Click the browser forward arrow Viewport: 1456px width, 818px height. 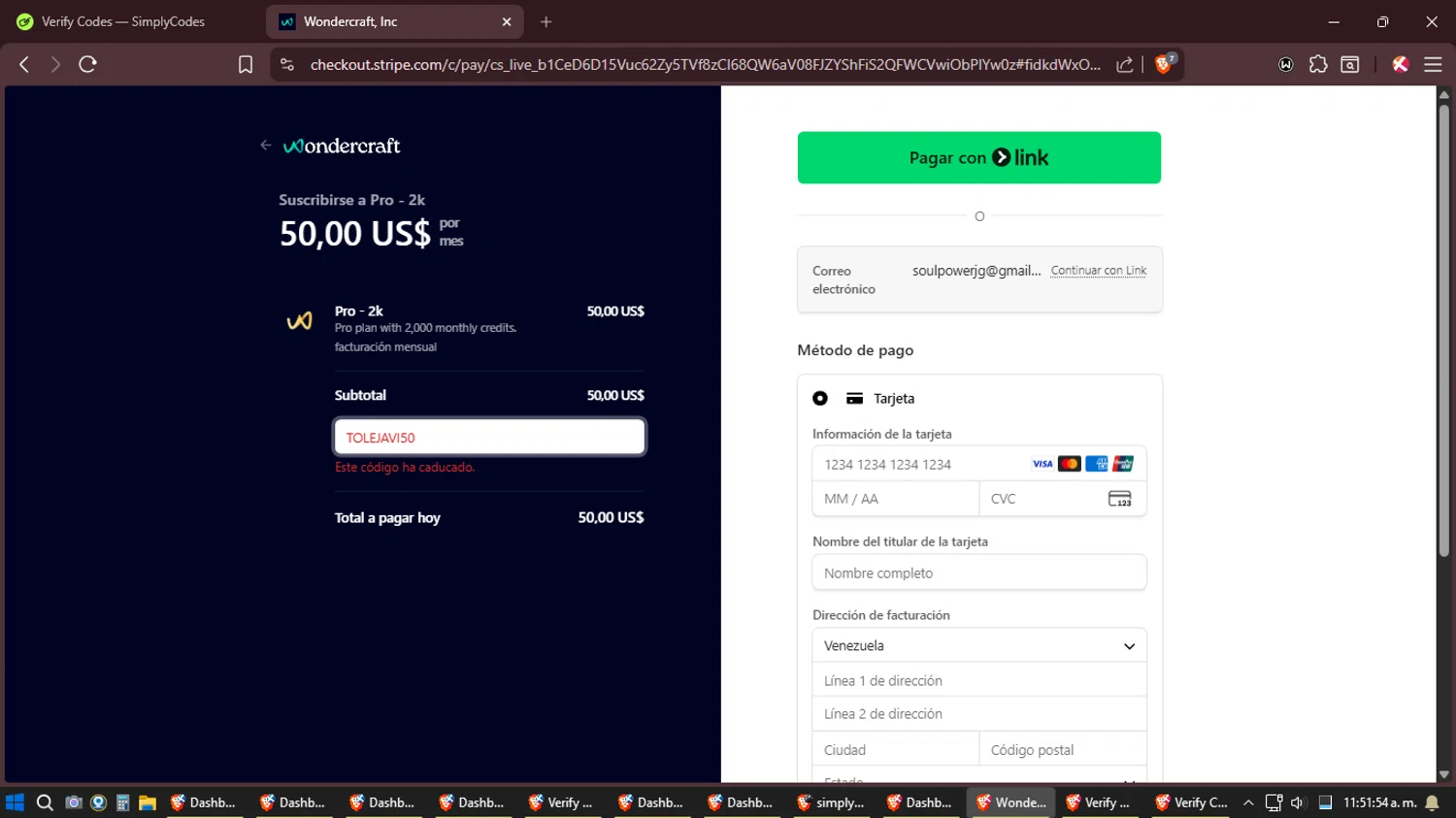coord(55,64)
